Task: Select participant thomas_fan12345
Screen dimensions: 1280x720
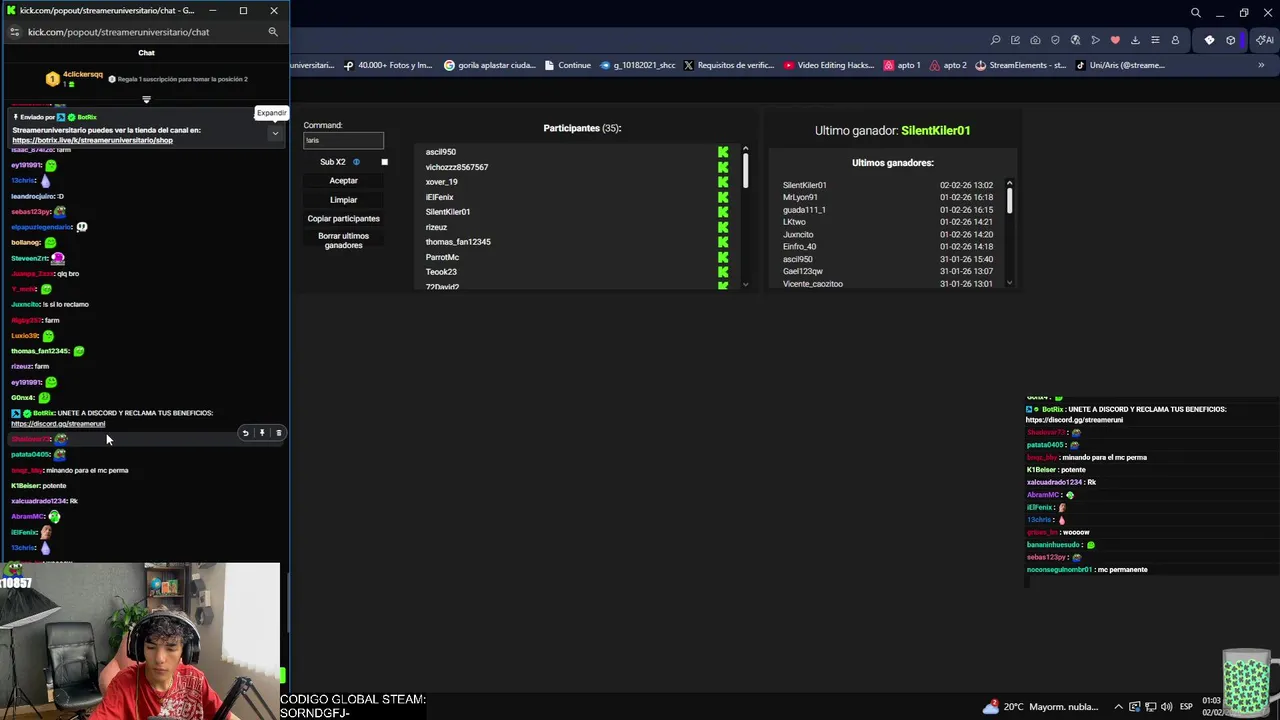Action: 458,242
